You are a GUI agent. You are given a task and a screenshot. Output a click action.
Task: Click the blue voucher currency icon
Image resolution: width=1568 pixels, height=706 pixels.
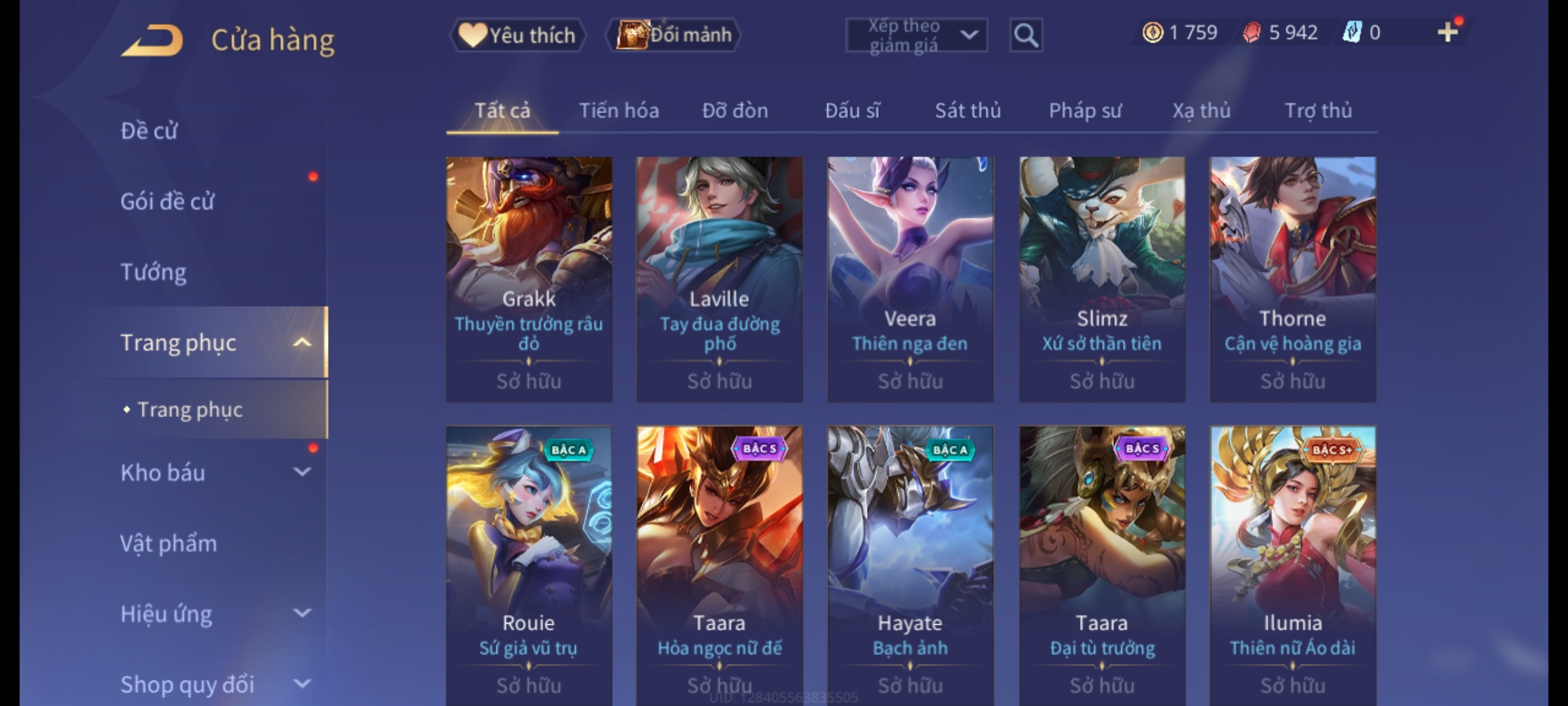click(1351, 32)
